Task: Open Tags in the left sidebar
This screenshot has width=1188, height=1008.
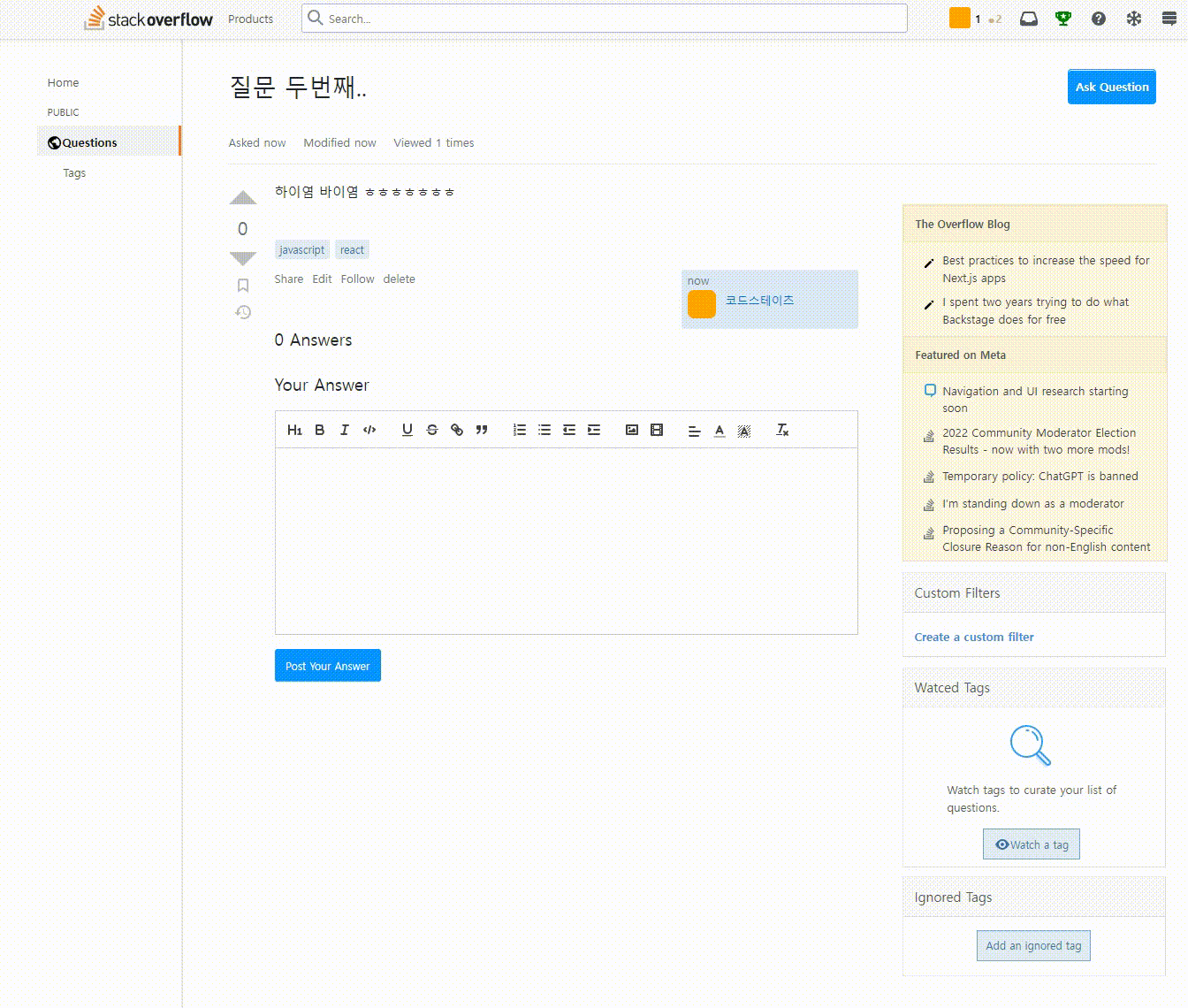Action: pos(74,172)
